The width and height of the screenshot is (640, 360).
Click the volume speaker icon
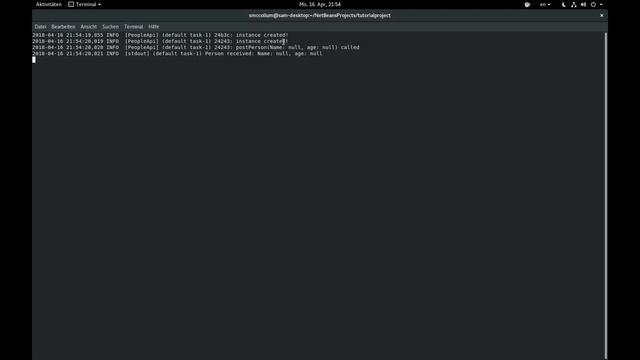[583, 4]
